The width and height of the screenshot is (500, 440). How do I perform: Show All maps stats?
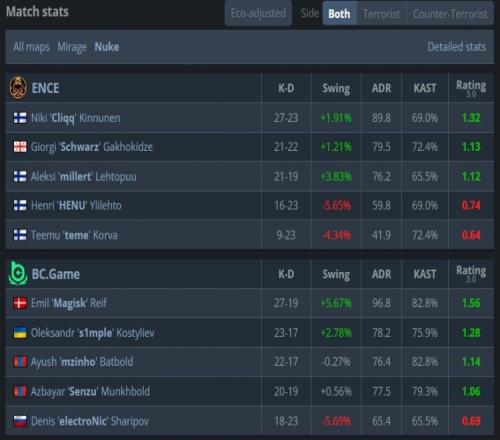[31, 47]
